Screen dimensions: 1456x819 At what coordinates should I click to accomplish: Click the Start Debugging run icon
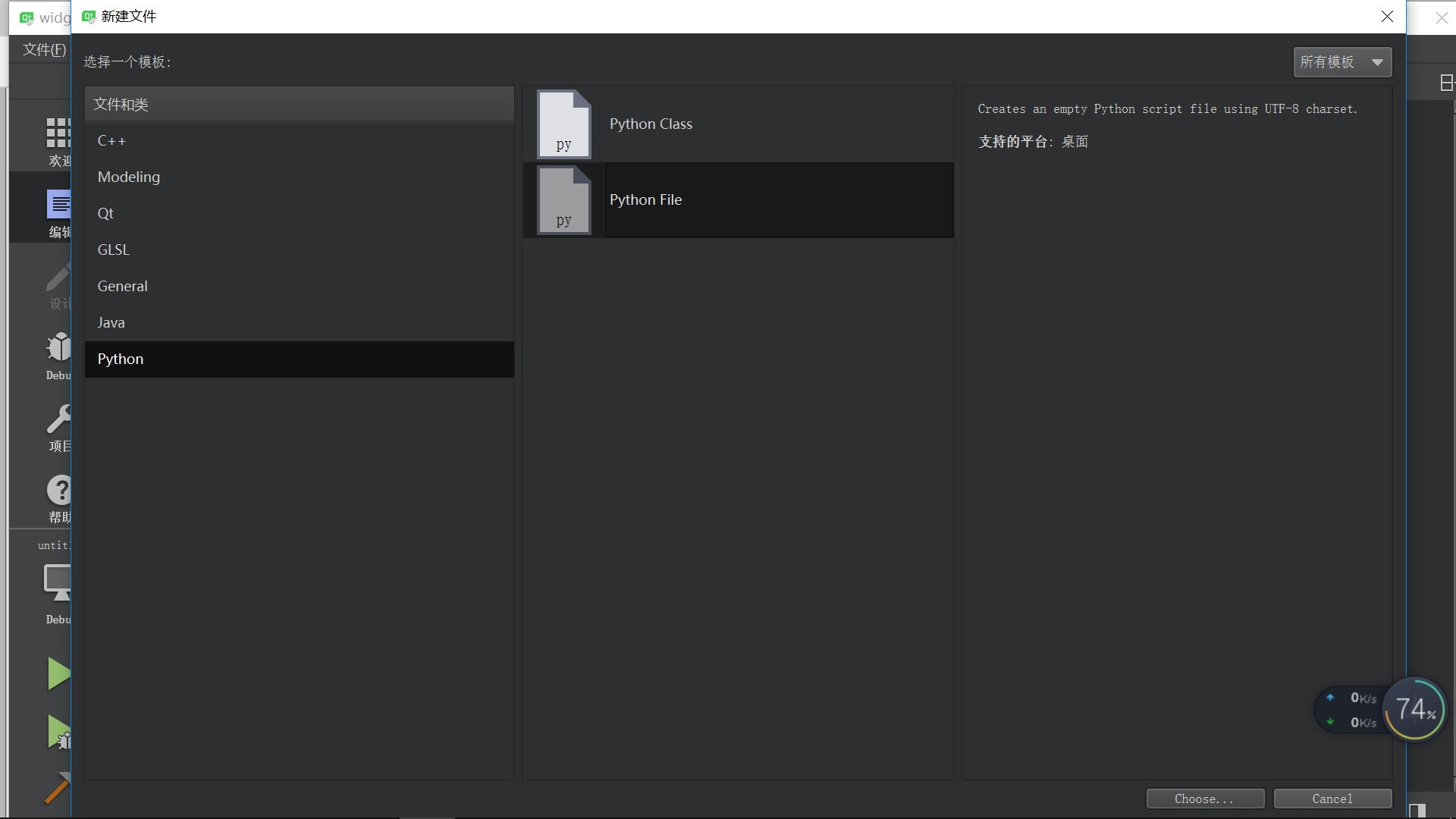(x=58, y=733)
